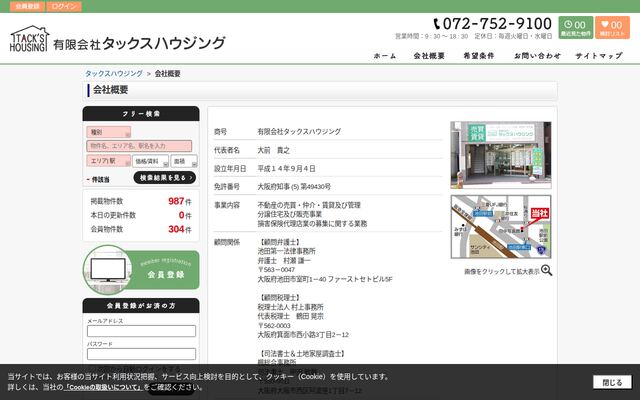
Task: Click the フリー検索 panel header
Action: pos(141,114)
